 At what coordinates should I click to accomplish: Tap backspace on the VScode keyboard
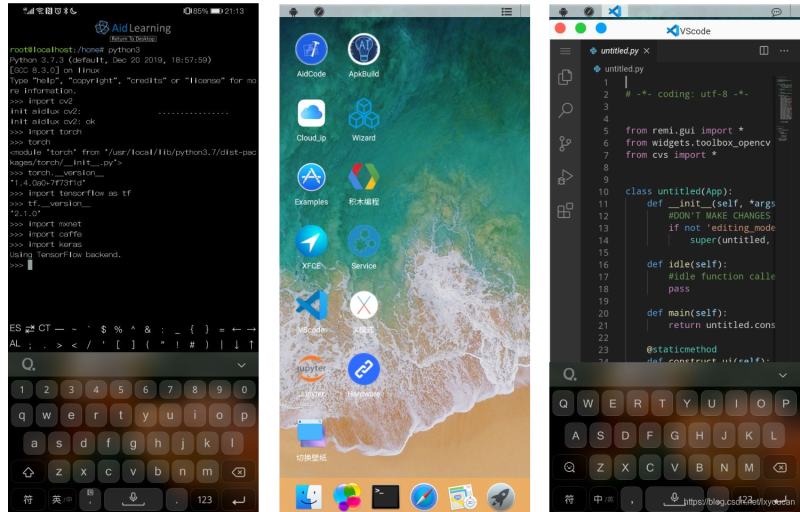pos(779,467)
